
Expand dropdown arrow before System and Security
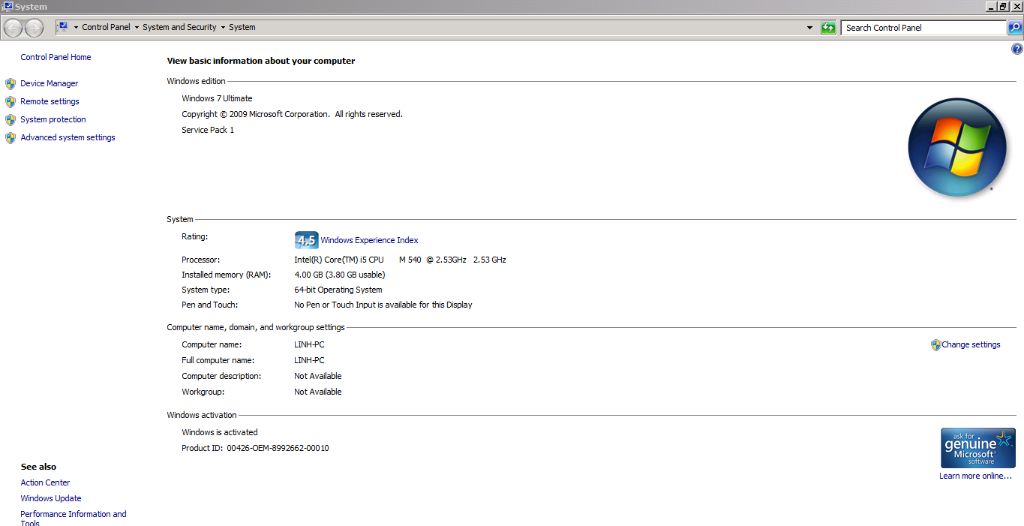136,27
